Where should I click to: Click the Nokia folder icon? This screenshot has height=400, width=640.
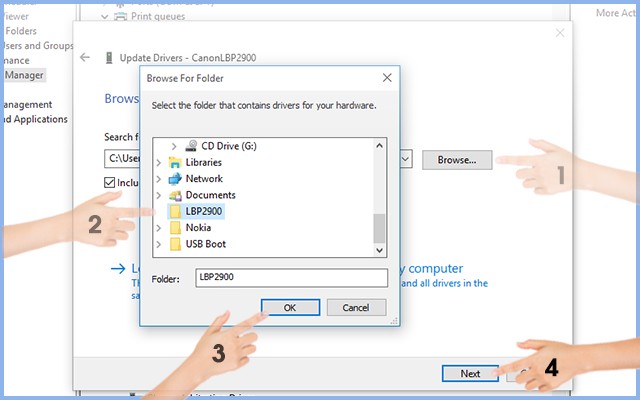(175, 228)
